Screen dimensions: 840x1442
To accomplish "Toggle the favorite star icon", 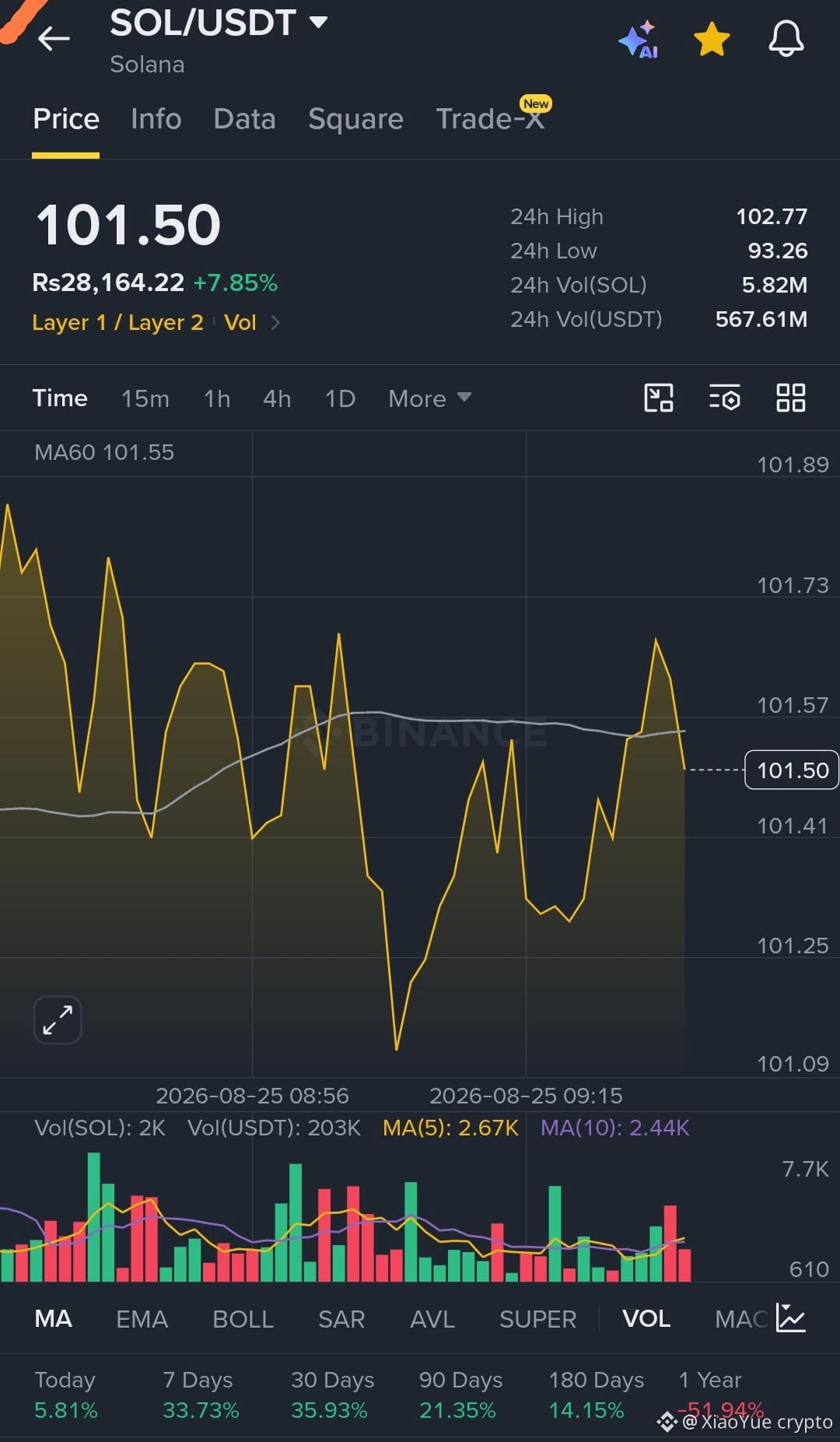I will tap(712, 39).
